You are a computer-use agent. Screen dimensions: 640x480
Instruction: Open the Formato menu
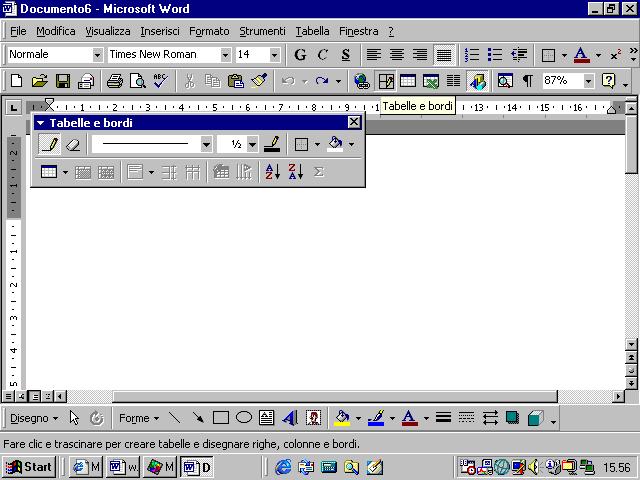[x=209, y=31]
